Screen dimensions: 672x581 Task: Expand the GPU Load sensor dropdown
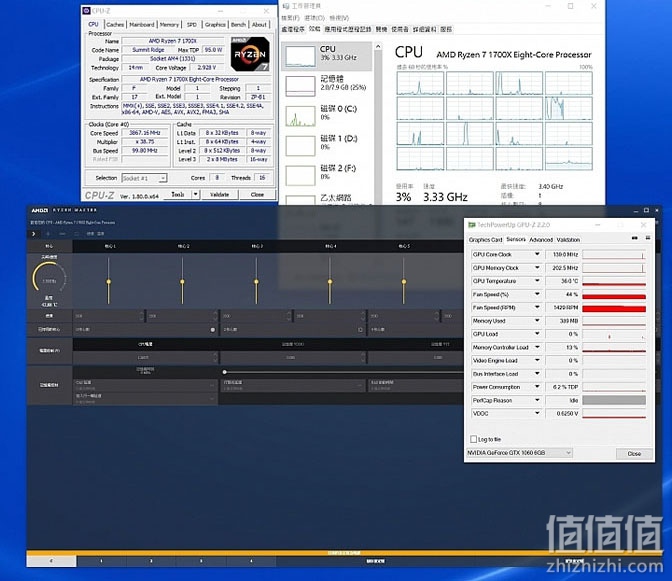(537, 334)
